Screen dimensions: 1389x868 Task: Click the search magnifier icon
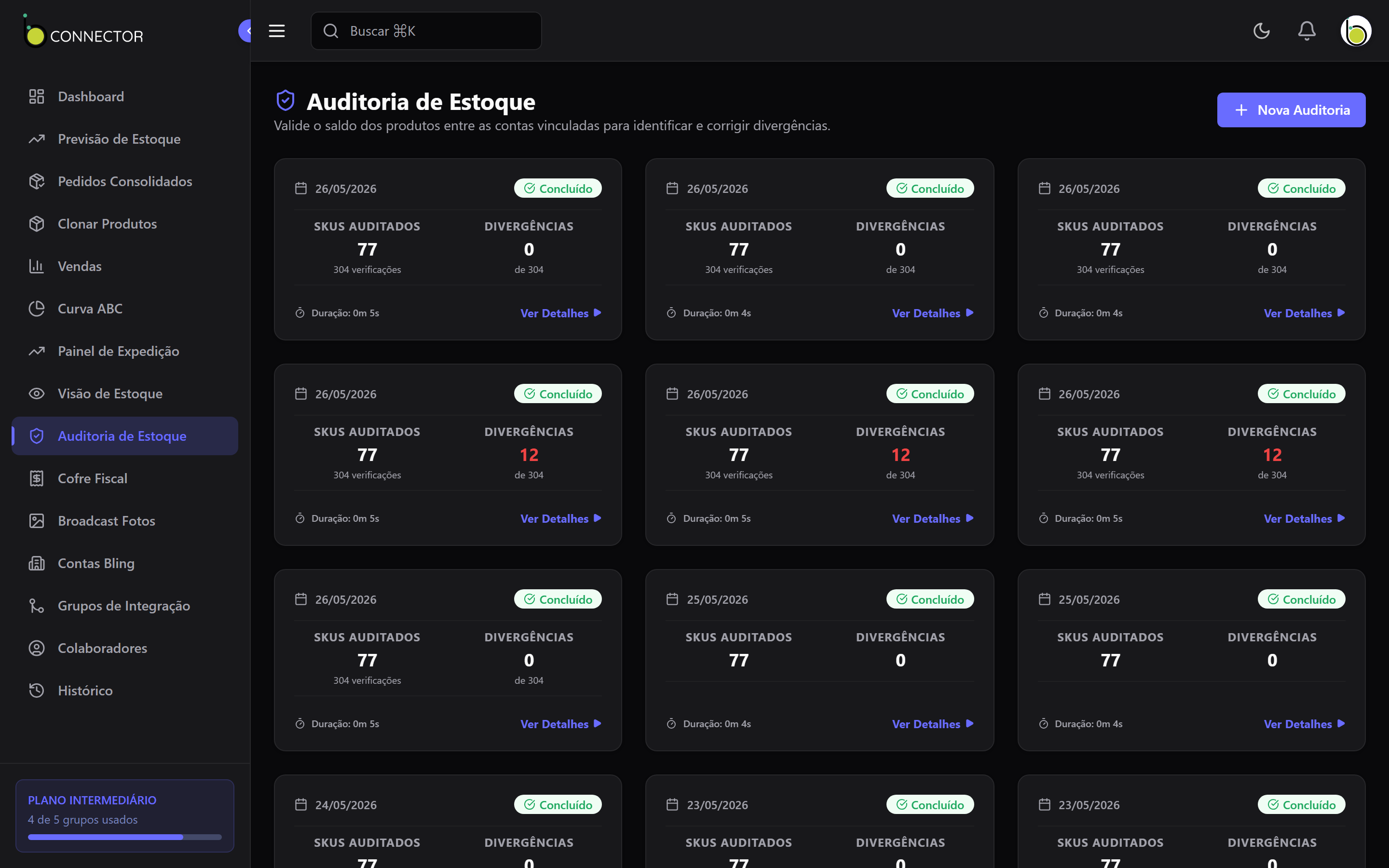pyautogui.click(x=330, y=31)
